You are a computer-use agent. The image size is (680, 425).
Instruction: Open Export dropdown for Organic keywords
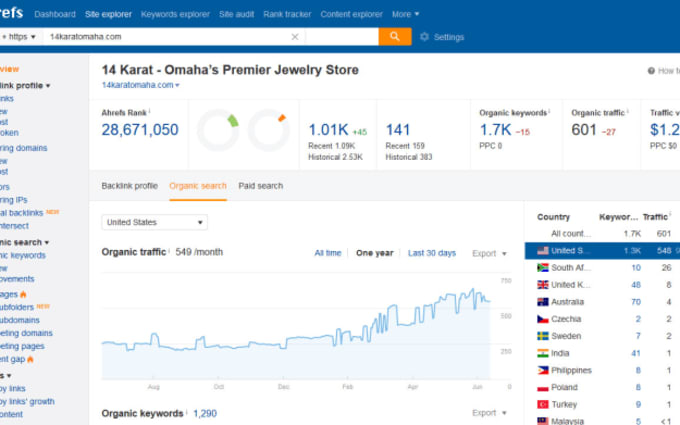tap(489, 413)
